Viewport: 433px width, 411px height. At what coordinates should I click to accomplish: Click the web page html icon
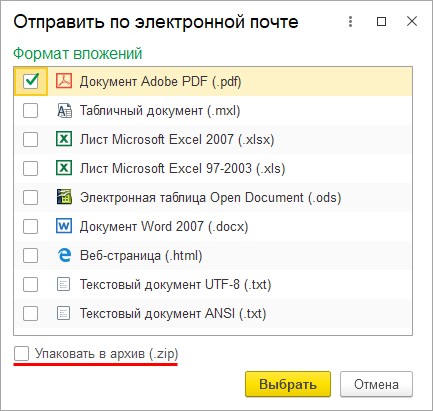64,256
